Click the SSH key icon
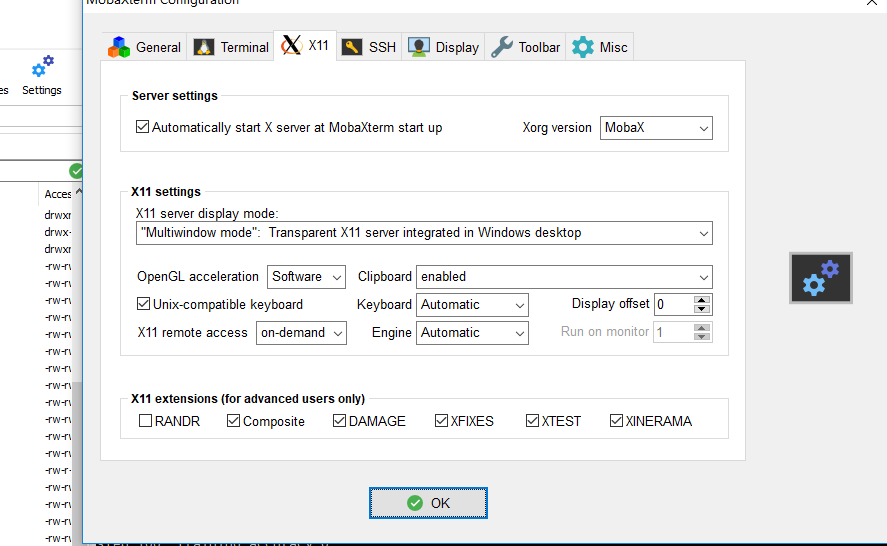 click(x=352, y=47)
